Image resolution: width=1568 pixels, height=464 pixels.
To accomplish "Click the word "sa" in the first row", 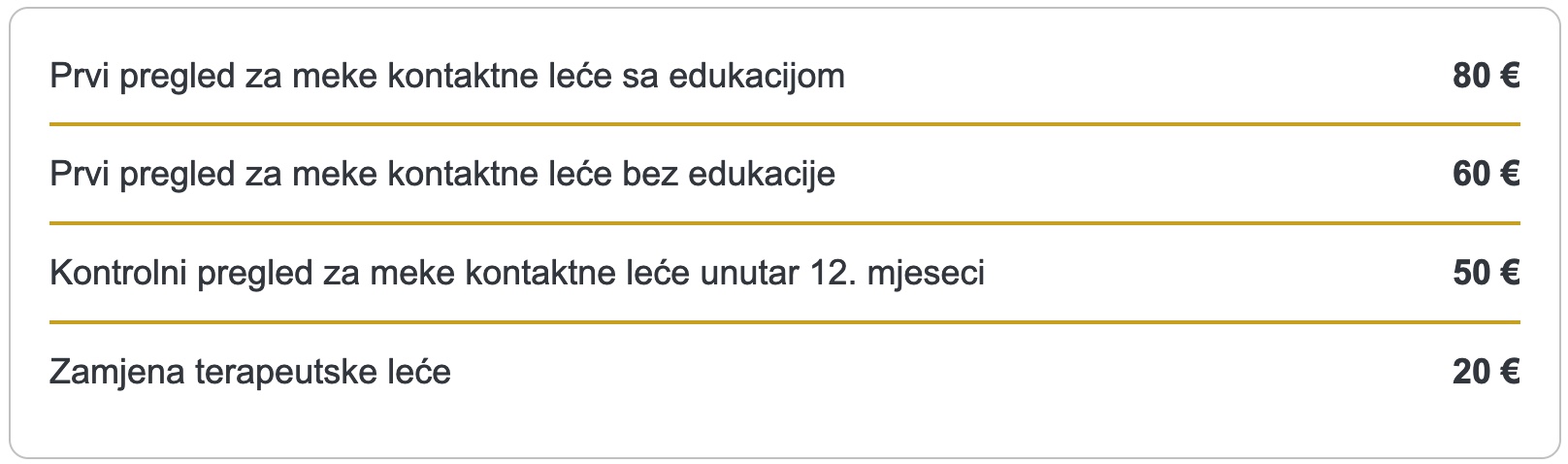I will click(640, 76).
